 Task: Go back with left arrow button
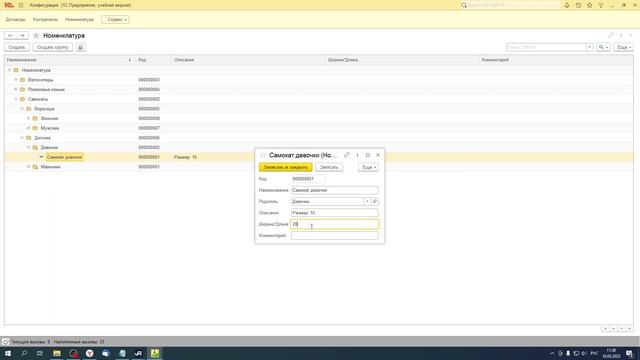click(x=11, y=36)
